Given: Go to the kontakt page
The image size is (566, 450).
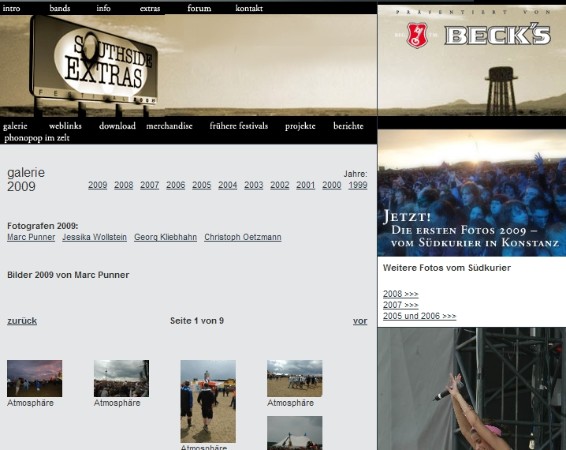Looking at the screenshot, I should point(249,8).
